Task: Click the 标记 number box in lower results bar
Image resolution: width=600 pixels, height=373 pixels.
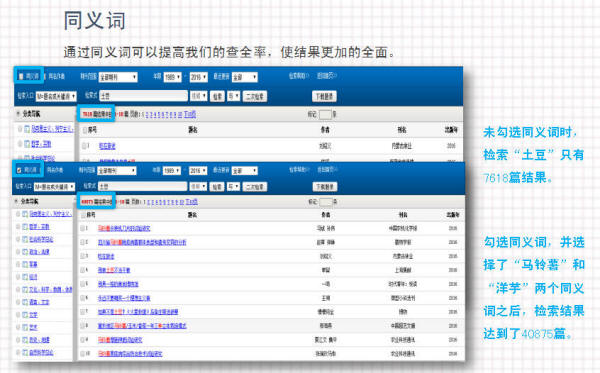Action: click(x=326, y=202)
